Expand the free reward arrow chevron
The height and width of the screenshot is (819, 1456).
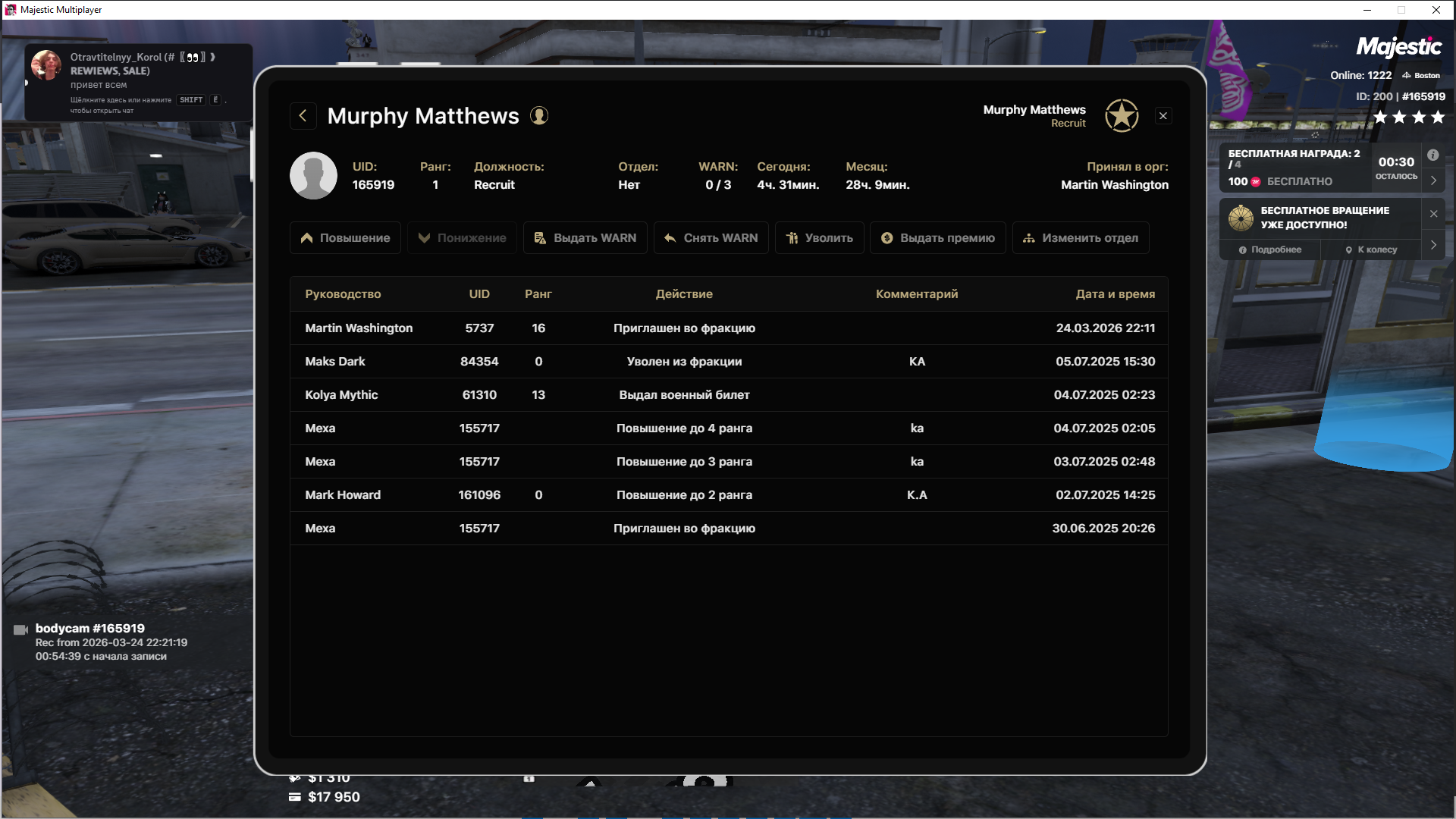[1433, 180]
